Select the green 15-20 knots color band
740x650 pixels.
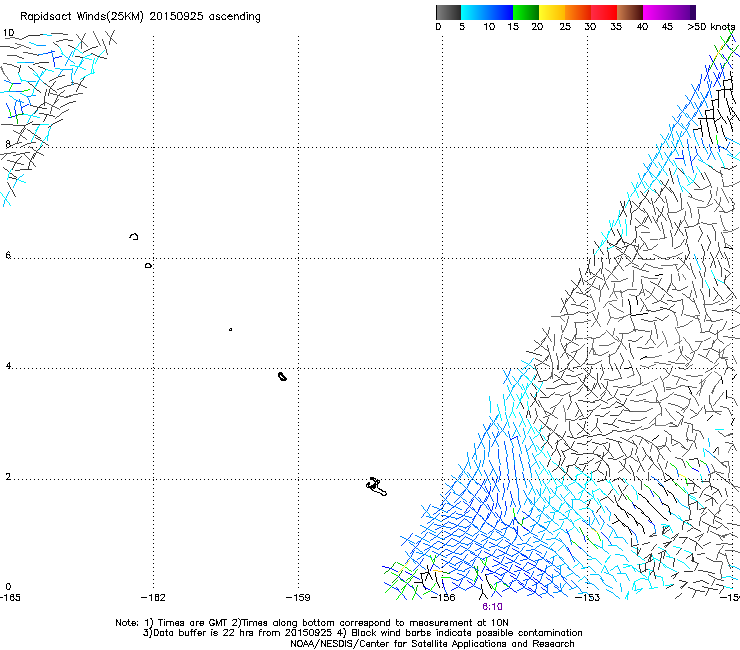pos(526,12)
